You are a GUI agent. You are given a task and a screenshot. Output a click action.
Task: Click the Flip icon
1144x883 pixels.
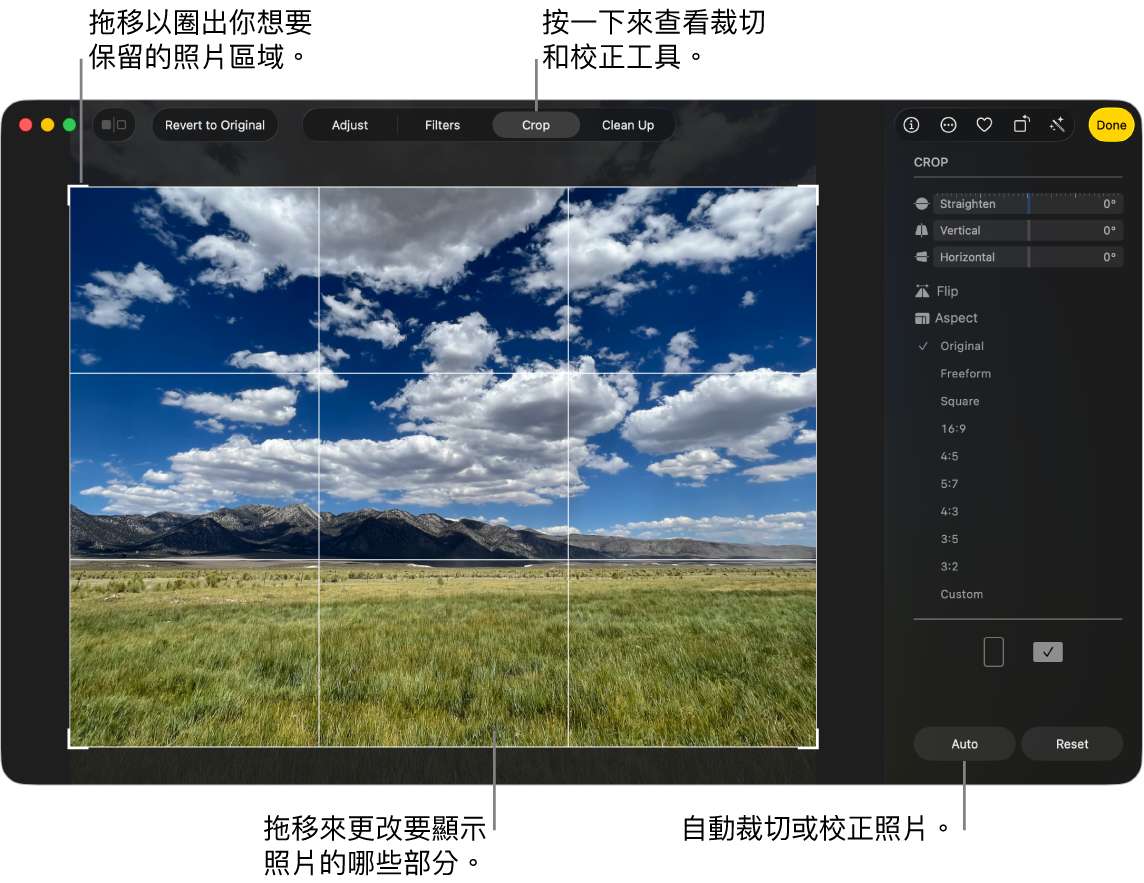coord(922,291)
